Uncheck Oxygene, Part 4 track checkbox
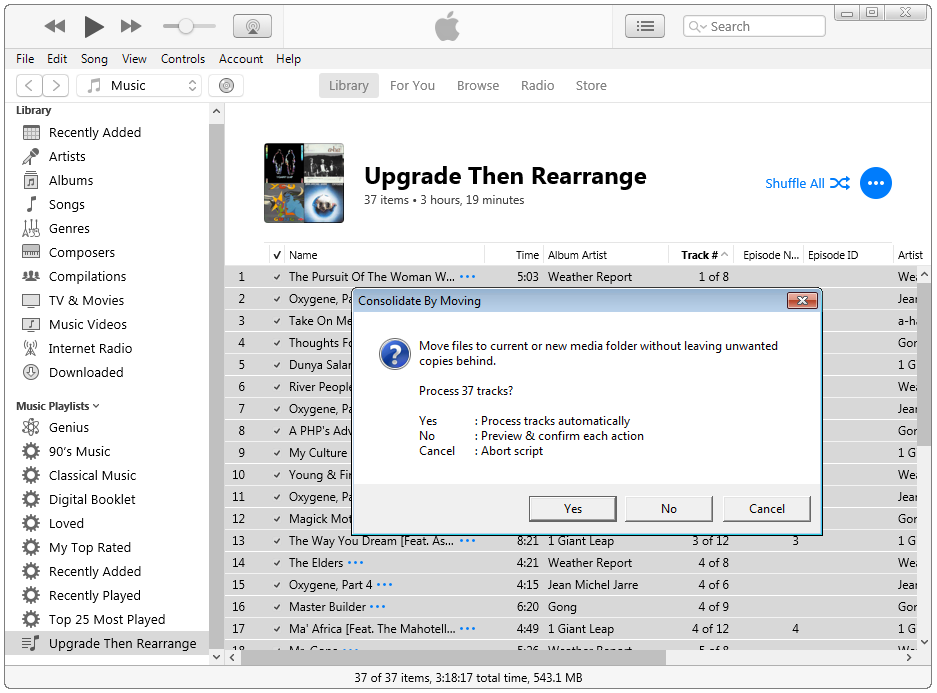The width and height of the screenshot is (937, 693). [277, 585]
